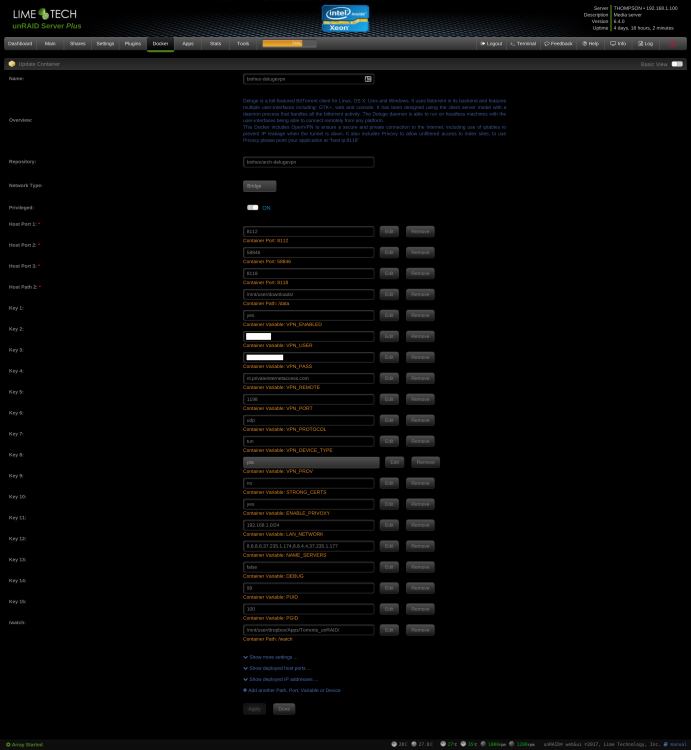This screenshot has width=691, height=750.
Task: Open the Terminal from the top bar
Action: [x=523, y=44]
